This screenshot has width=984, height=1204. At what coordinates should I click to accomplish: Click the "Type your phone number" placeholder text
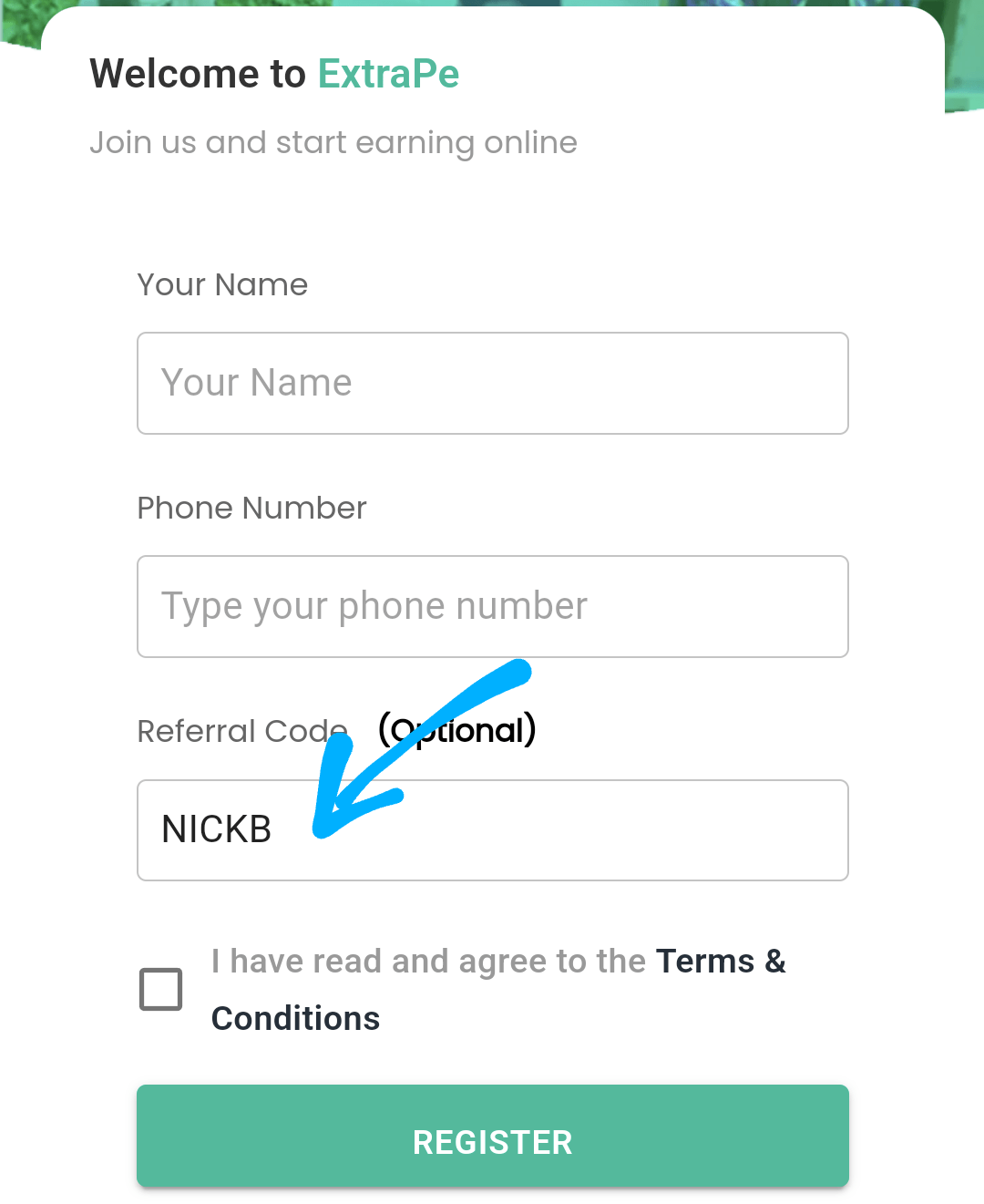pyautogui.click(x=374, y=606)
